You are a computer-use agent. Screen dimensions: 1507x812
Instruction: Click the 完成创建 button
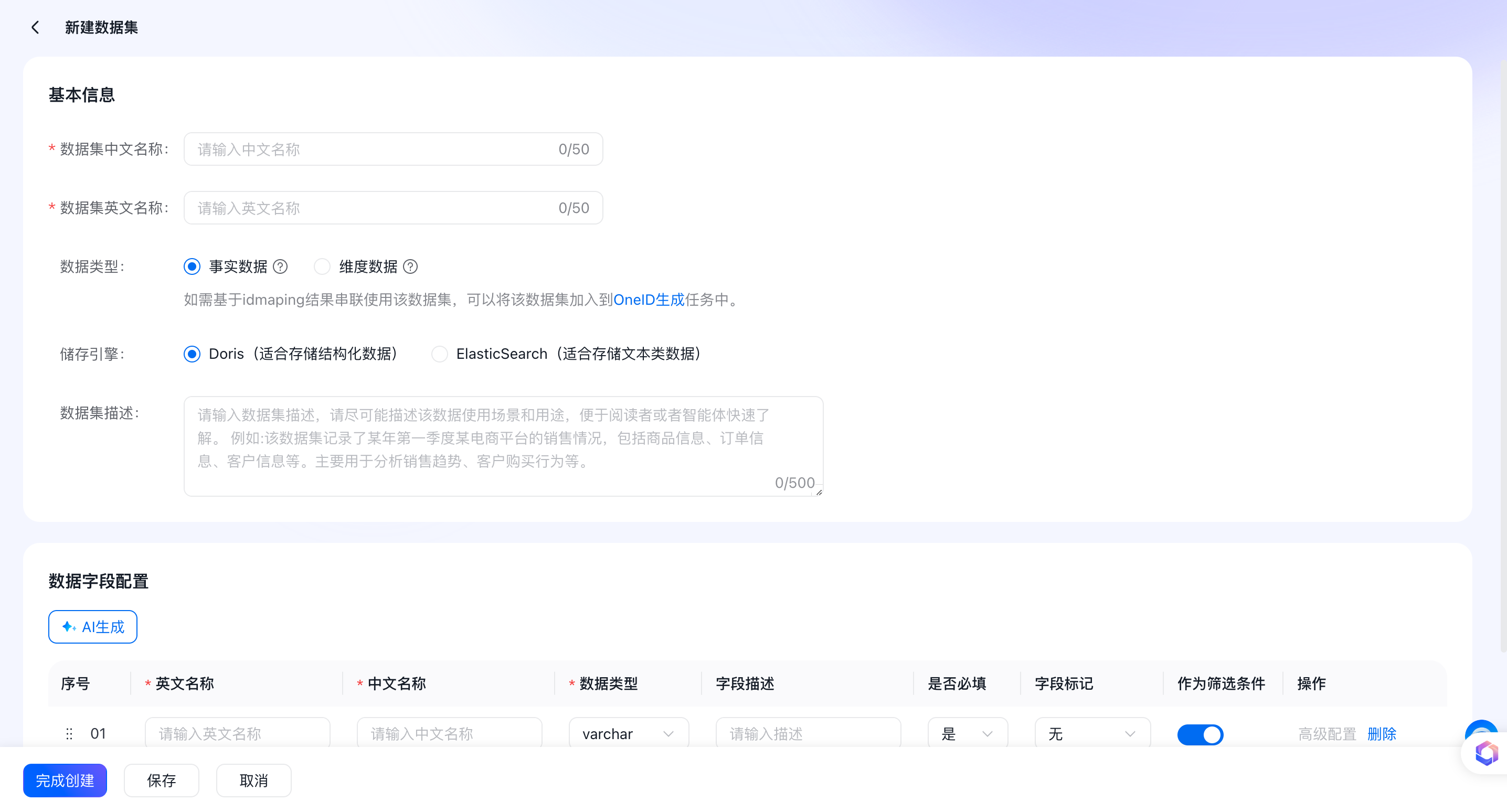(65, 781)
